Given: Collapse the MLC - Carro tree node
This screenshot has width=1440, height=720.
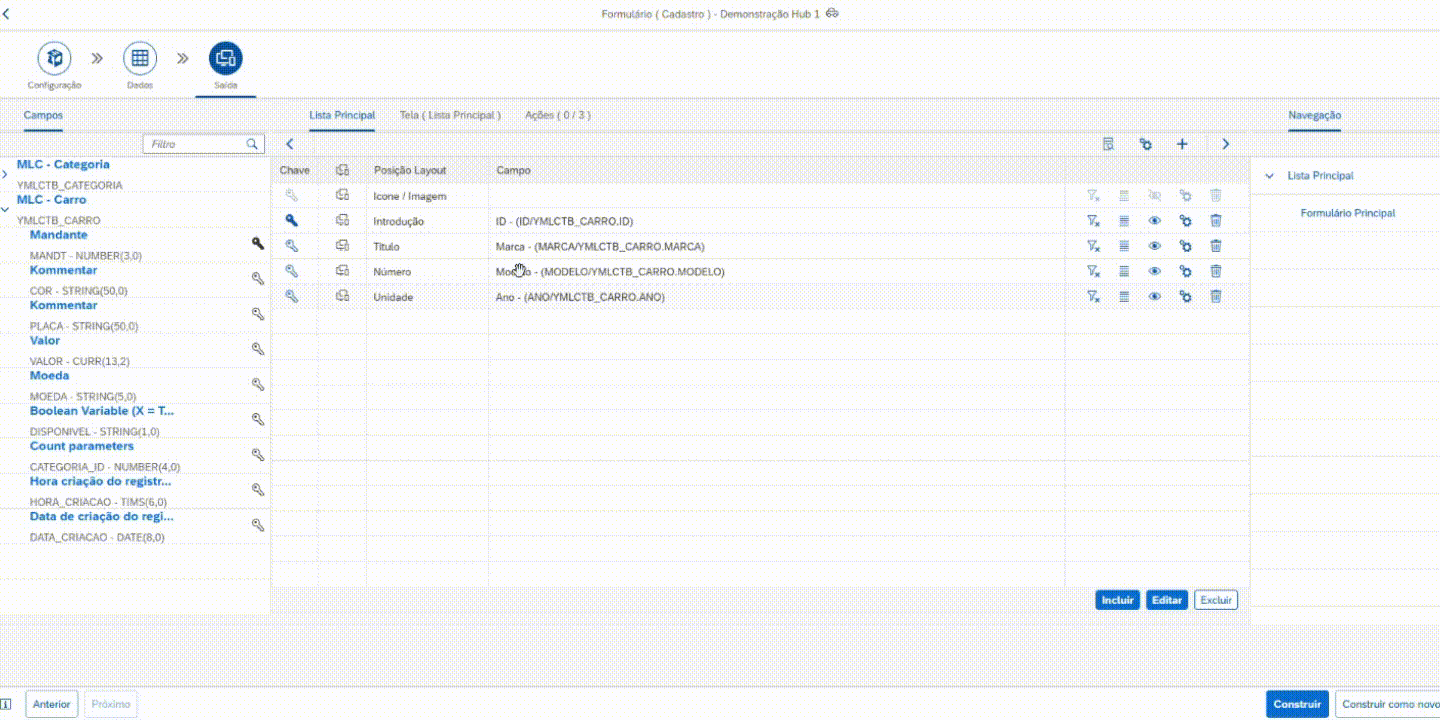Looking at the screenshot, I should point(6,210).
